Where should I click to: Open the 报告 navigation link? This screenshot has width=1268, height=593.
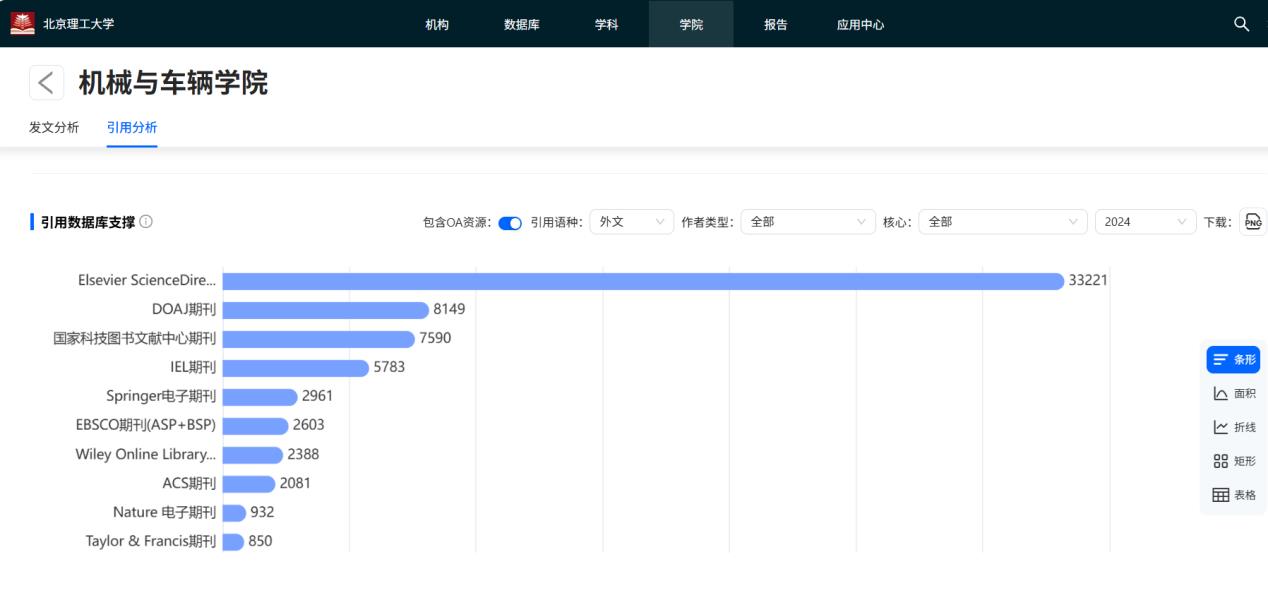(x=775, y=24)
